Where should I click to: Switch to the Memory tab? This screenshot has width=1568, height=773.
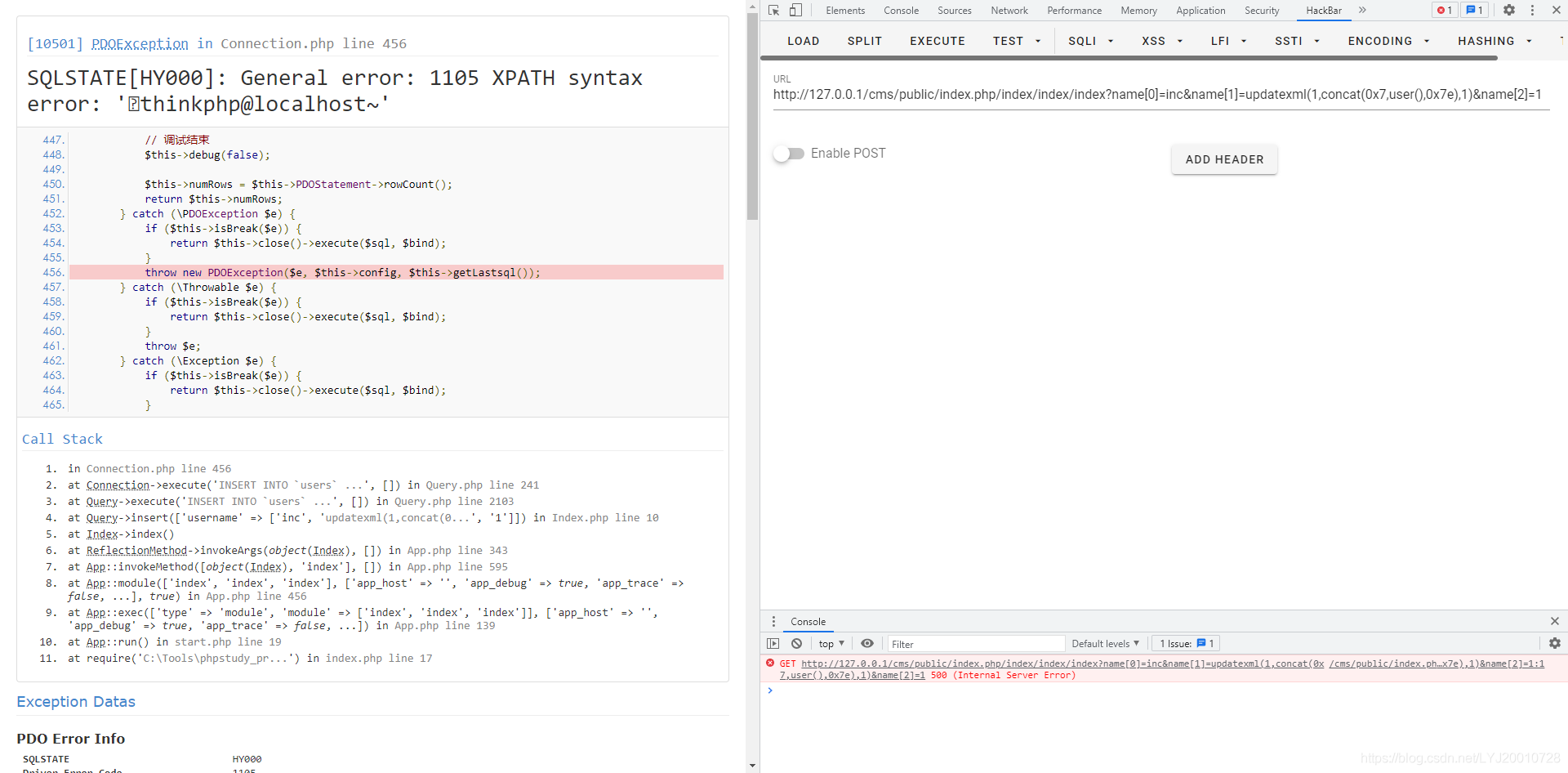coord(1138,11)
